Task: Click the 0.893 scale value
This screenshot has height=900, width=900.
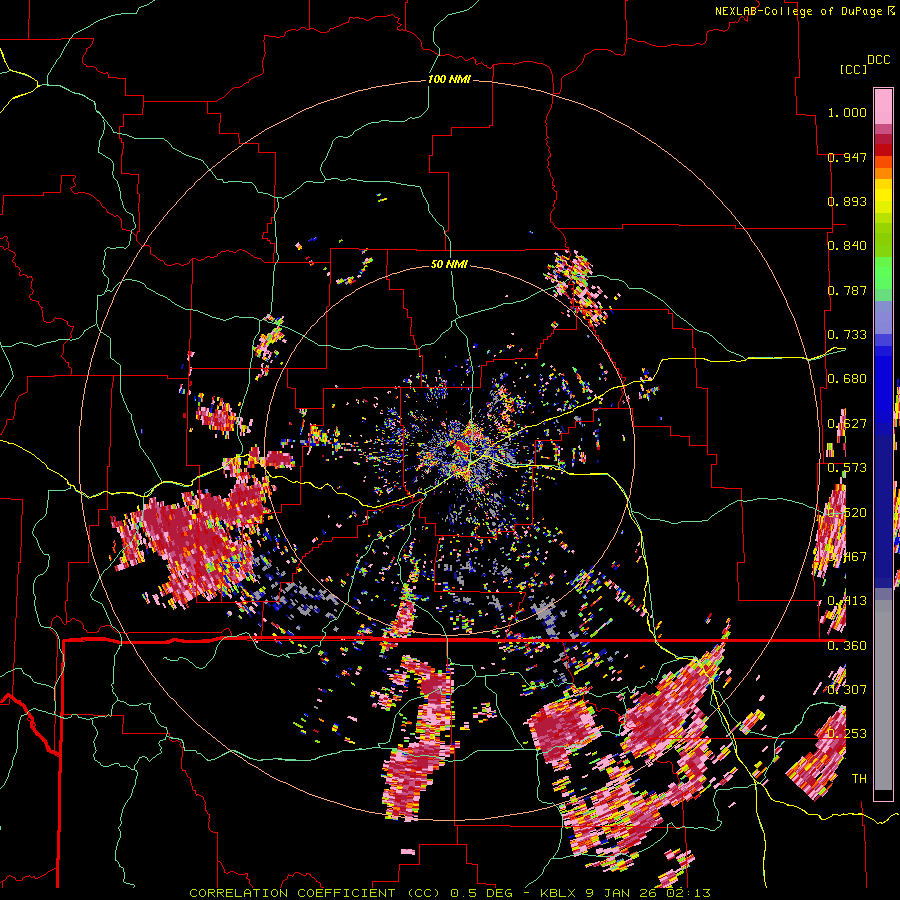Action: click(x=847, y=201)
